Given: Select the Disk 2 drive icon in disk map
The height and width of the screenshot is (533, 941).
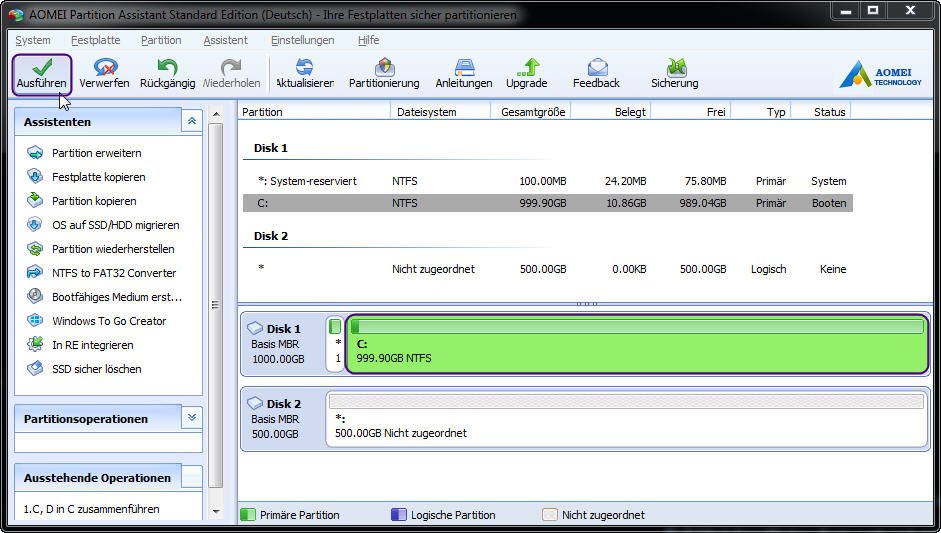Looking at the screenshot, I should click(255, 403).
